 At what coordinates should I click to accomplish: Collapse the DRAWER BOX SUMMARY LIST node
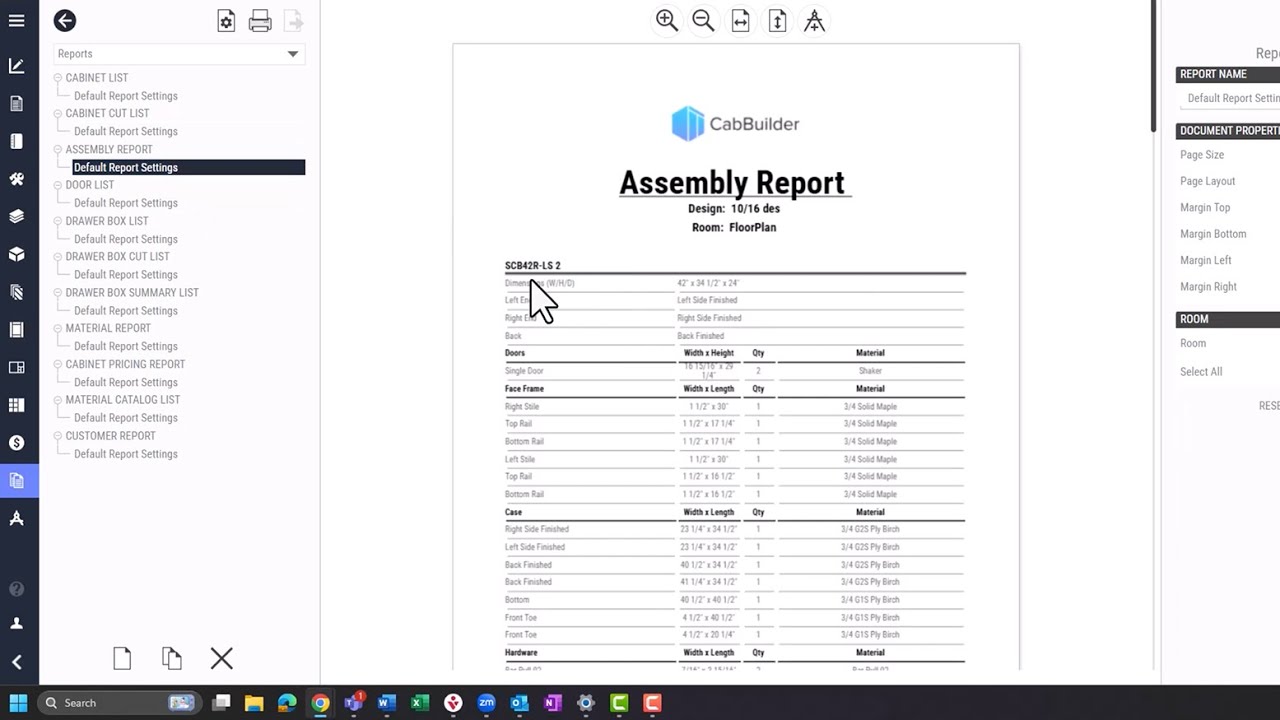tap(57, 293)
